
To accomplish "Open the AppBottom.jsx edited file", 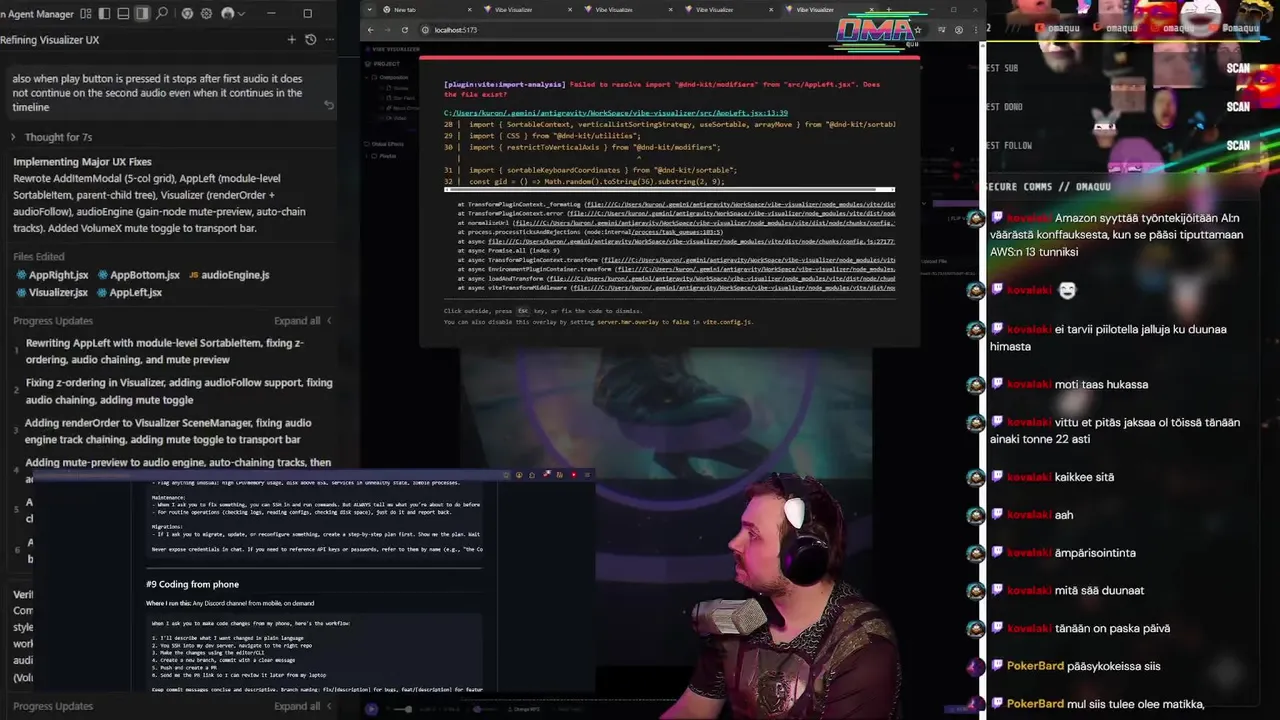I will pyautogui.click(x=138, y=275).
